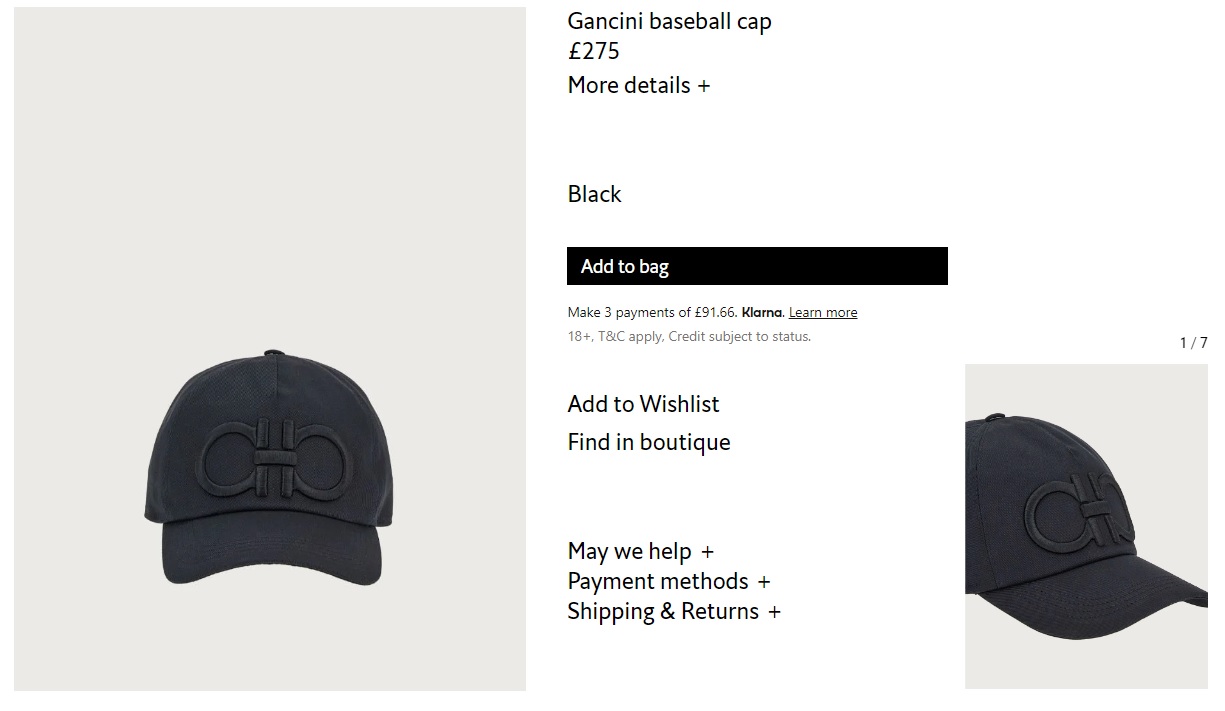Select the Black colour label
The width and height of the screenshot is (1225, 711).
(594, 194)
